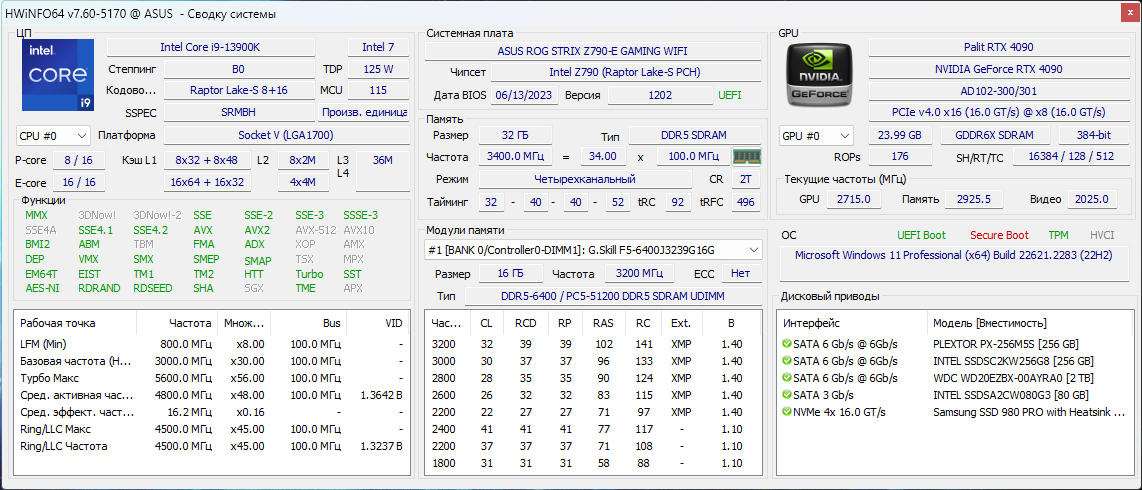1142x490 pixels.
Task: Click the status icon for the NVMe drive
Action: (787, 412)
